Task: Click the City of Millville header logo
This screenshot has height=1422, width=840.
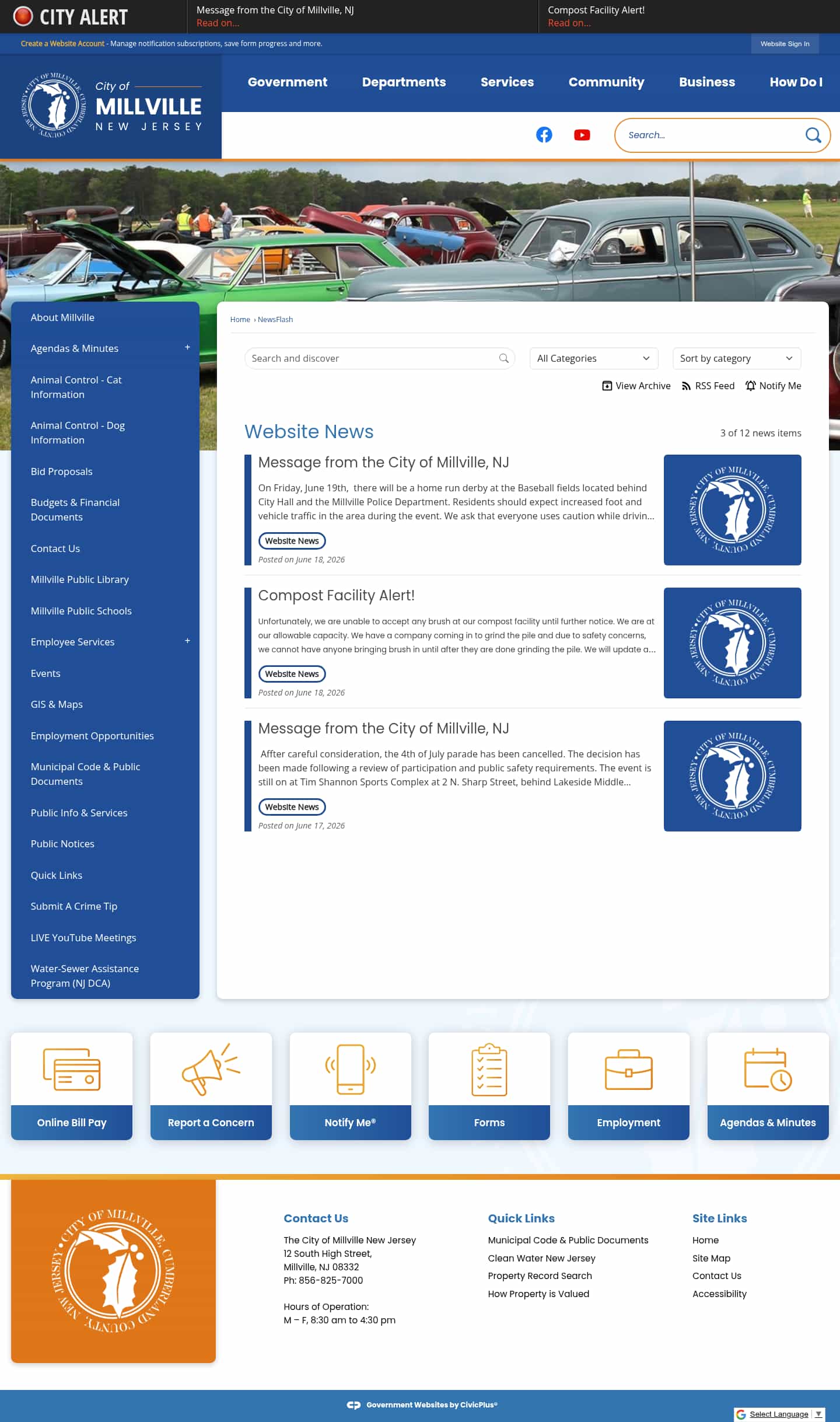Action: (111, 106)
